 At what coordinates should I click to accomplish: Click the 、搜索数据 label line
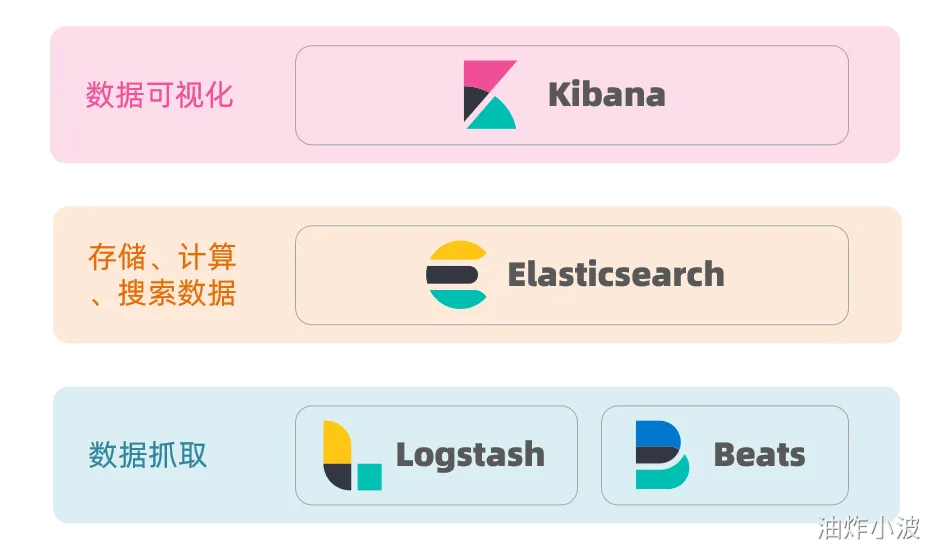(162, 294)
